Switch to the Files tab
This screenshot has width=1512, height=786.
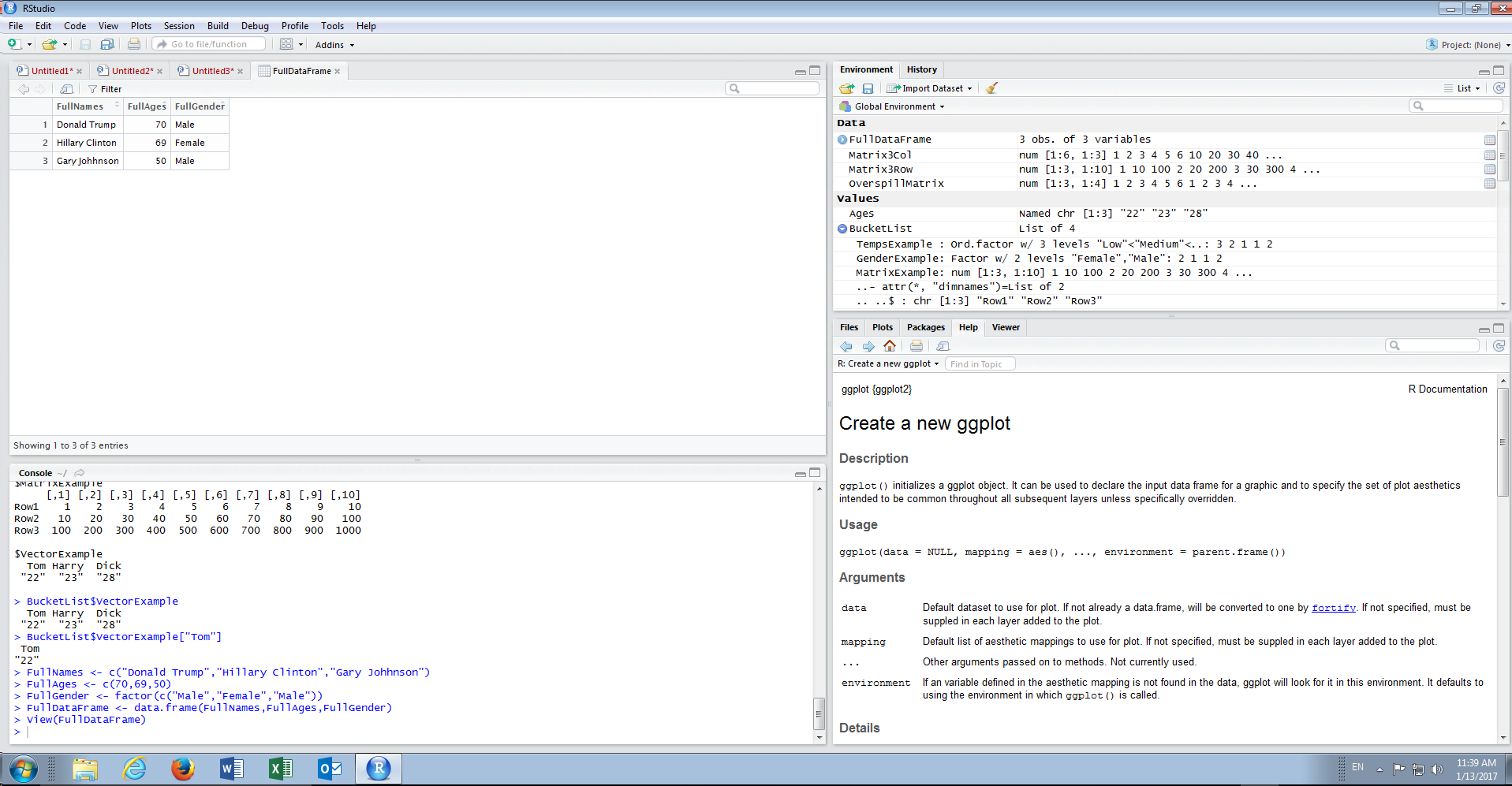849,327
